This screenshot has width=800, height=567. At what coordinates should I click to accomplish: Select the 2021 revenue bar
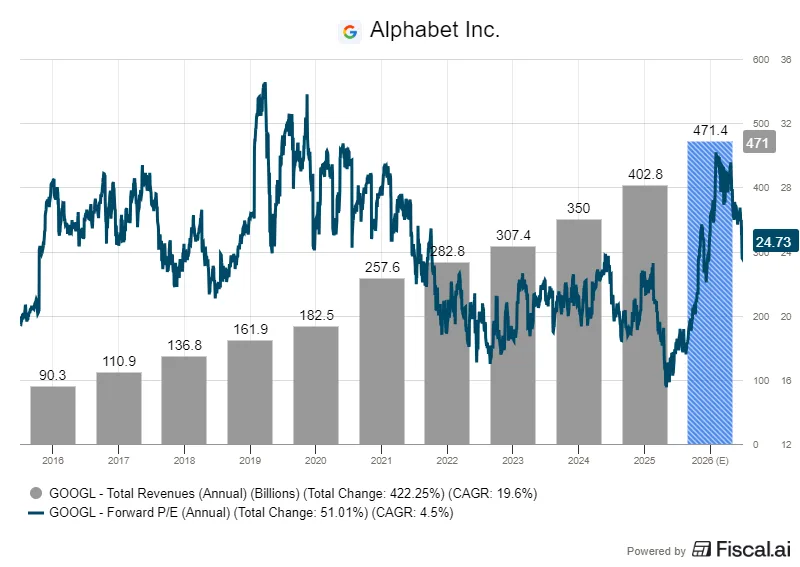(381, 361)
